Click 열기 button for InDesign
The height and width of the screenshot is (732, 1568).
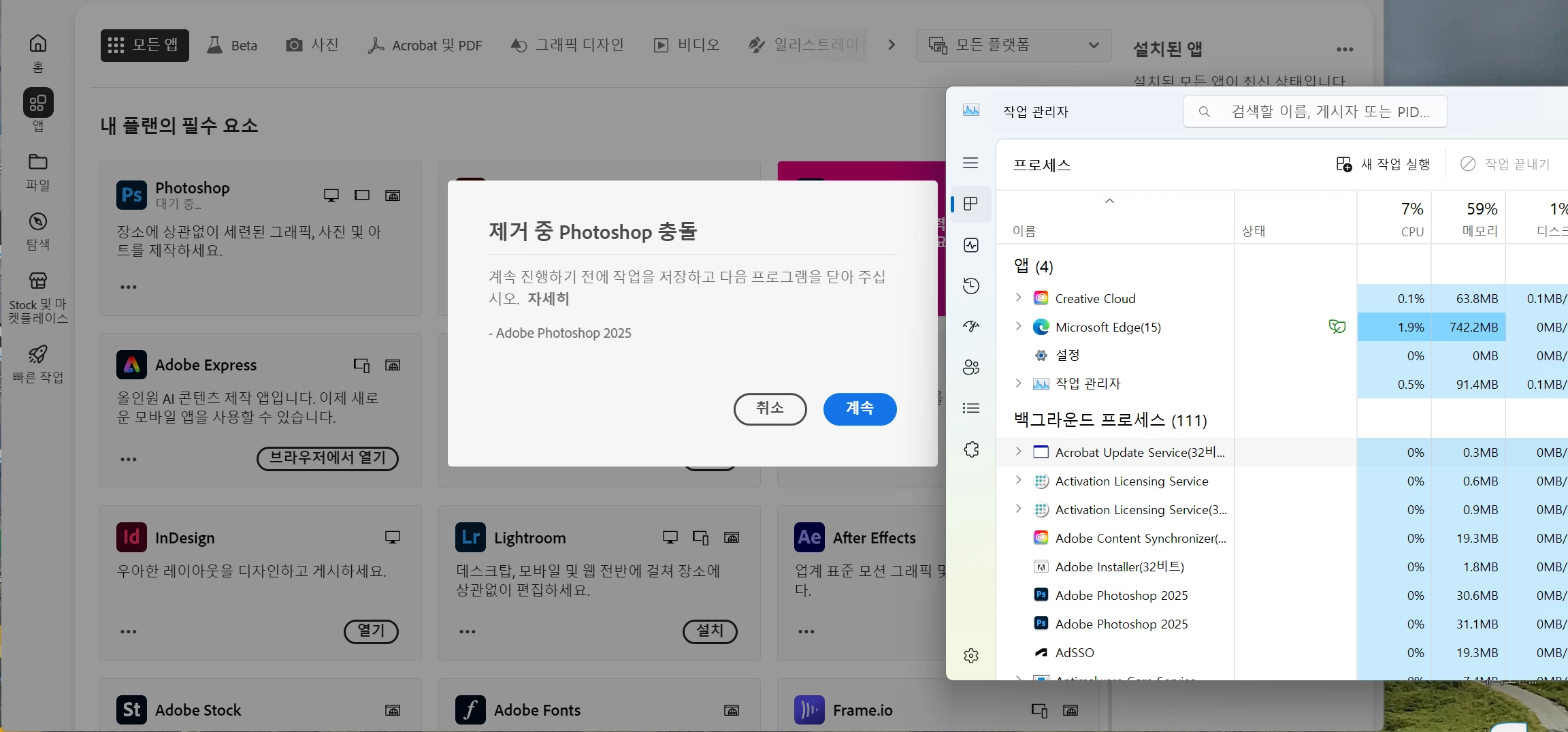[371, 631]
